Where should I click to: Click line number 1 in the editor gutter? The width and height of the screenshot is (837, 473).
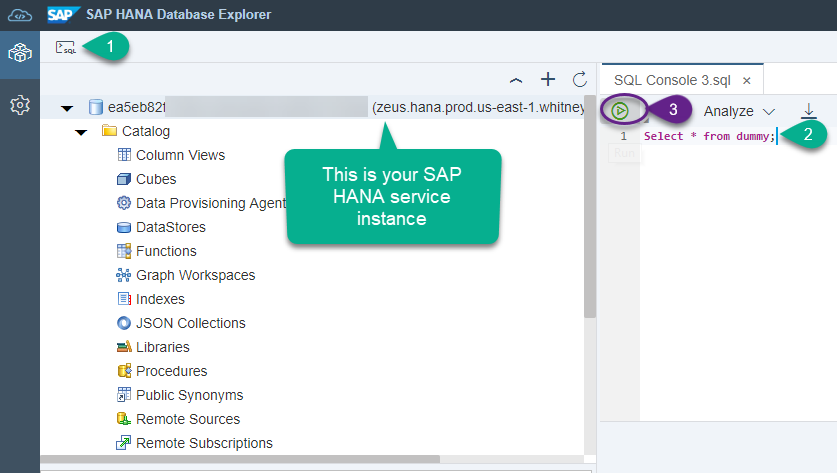(x=623, y=136)
